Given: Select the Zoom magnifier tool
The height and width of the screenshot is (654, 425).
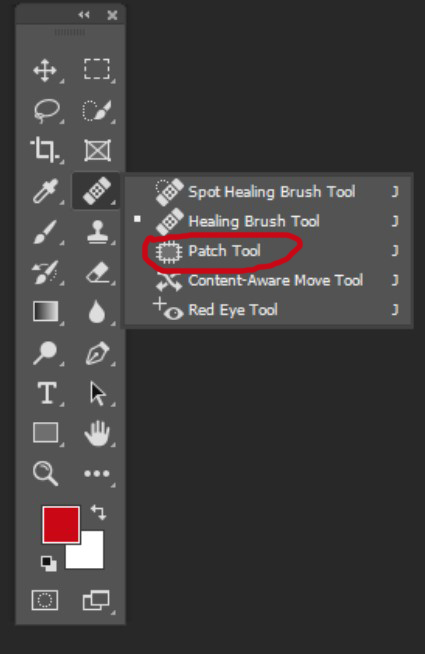Looking at the screenshot, I should [x=45, y=473].
